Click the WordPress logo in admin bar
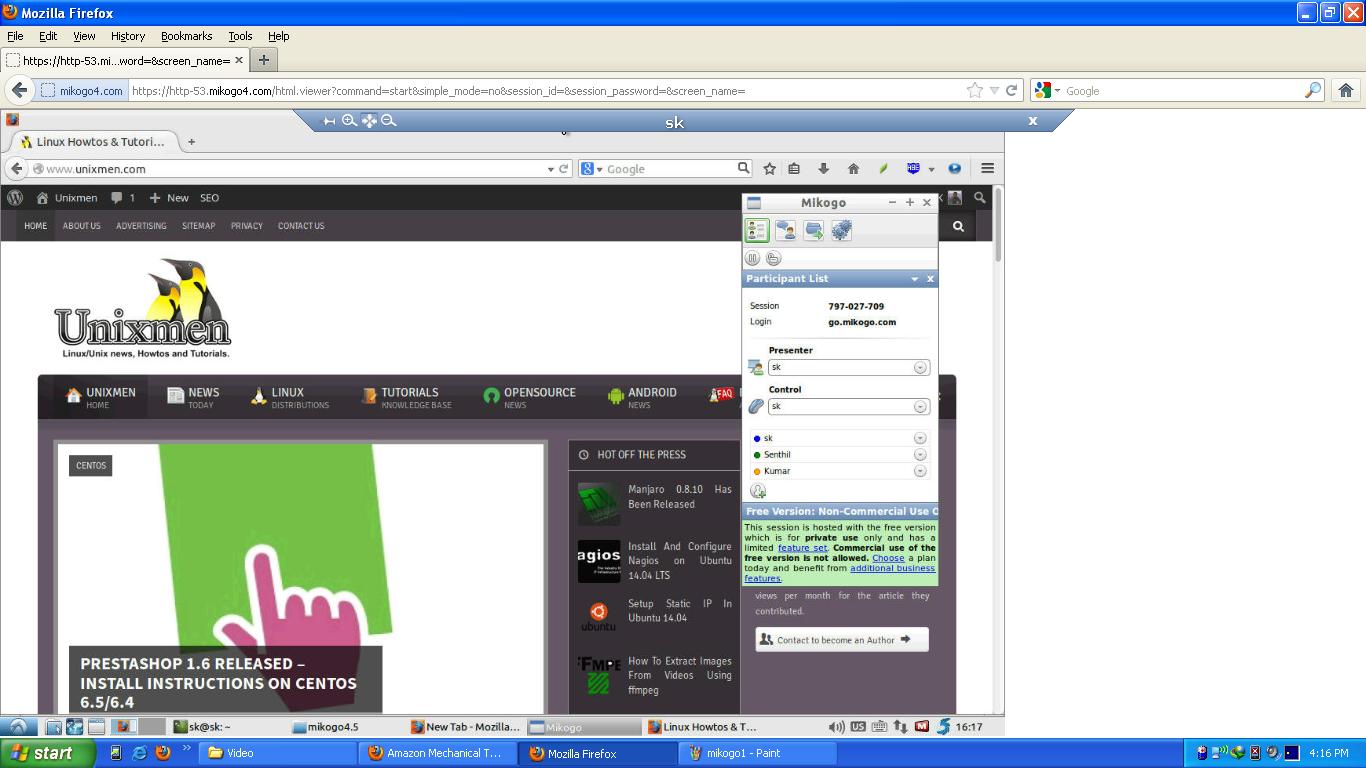Viewport: 1366px width, 768px height. (15, 198)
